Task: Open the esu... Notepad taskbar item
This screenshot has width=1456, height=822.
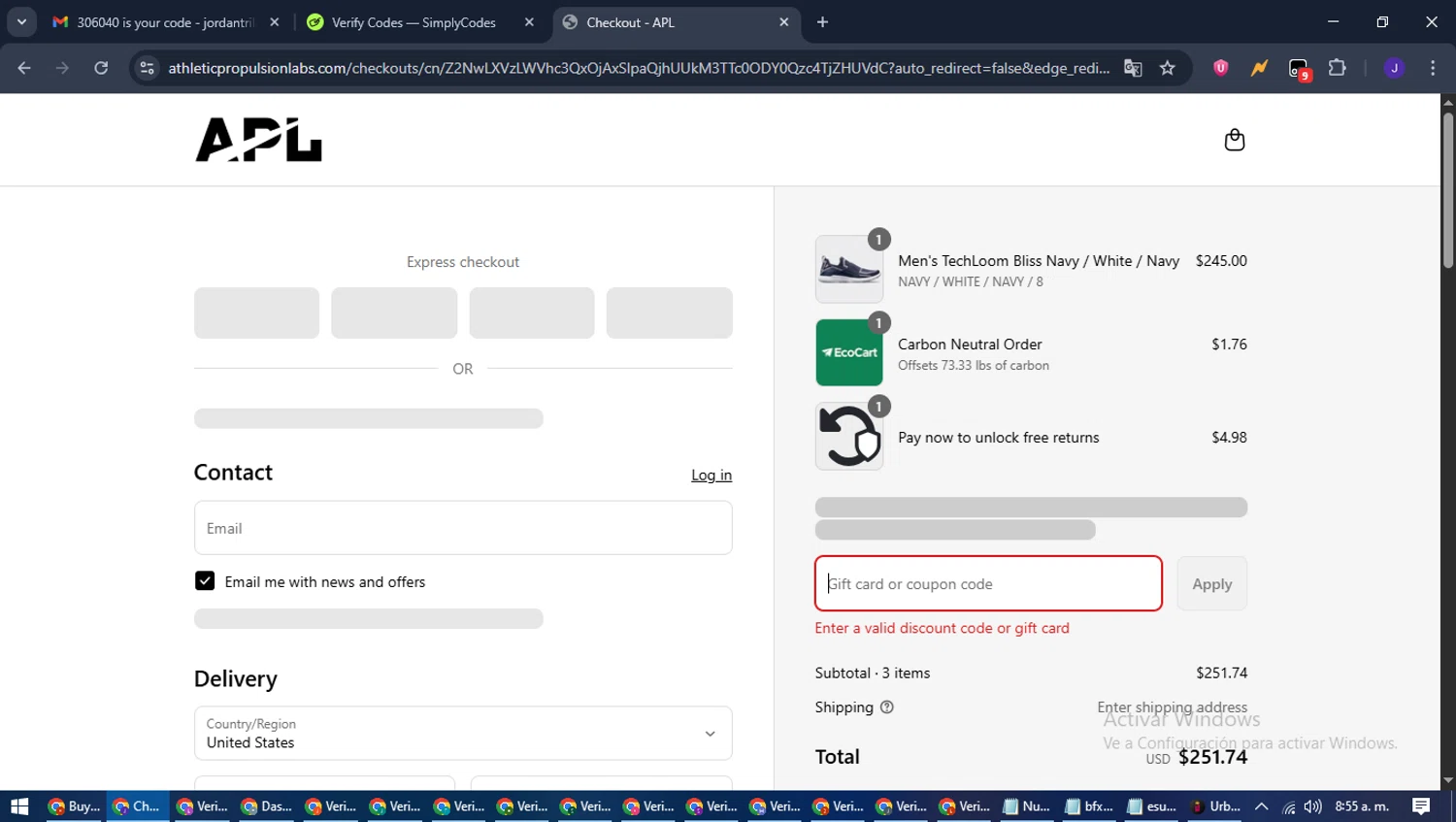Action: coord(1151,806)
